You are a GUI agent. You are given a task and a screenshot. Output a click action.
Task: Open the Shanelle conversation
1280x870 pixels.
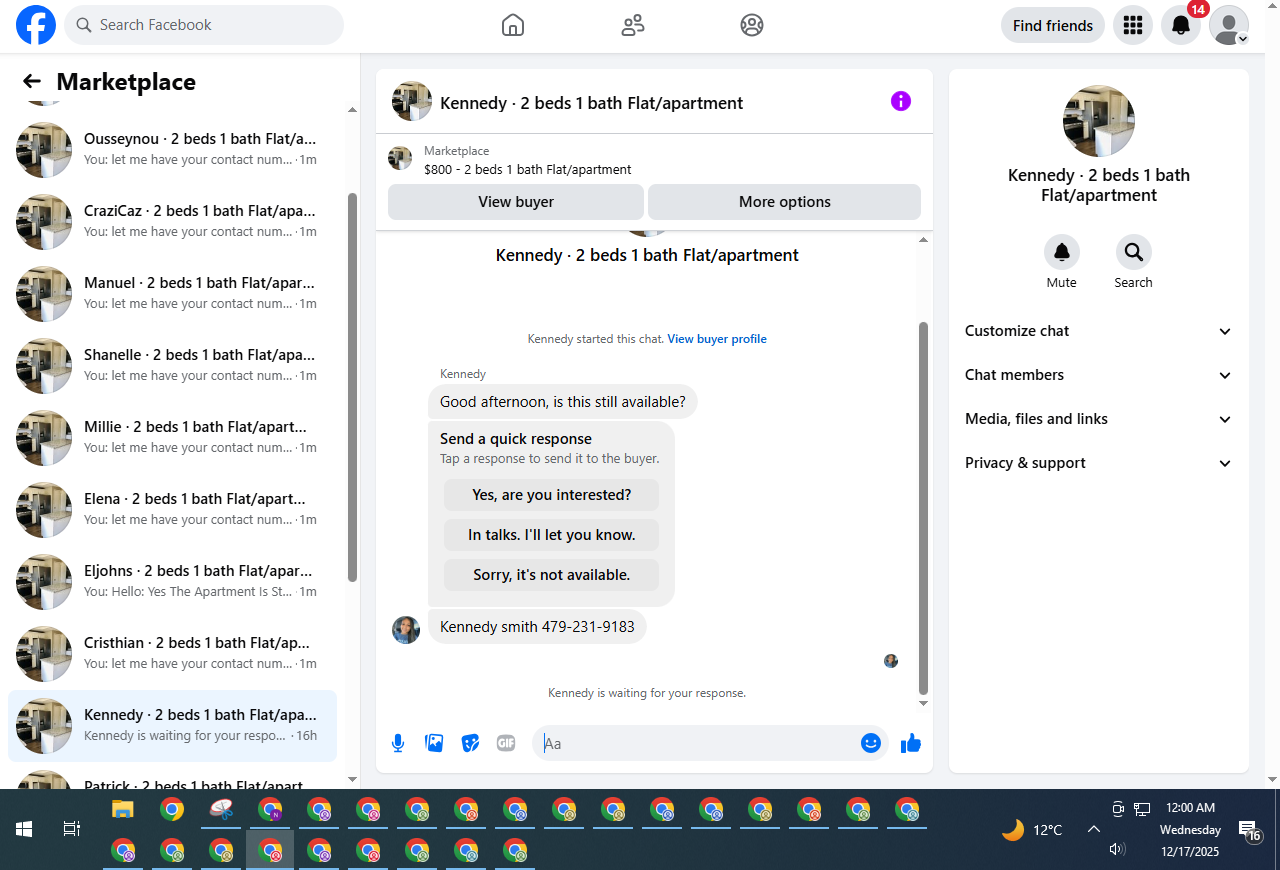pos(172,366)
